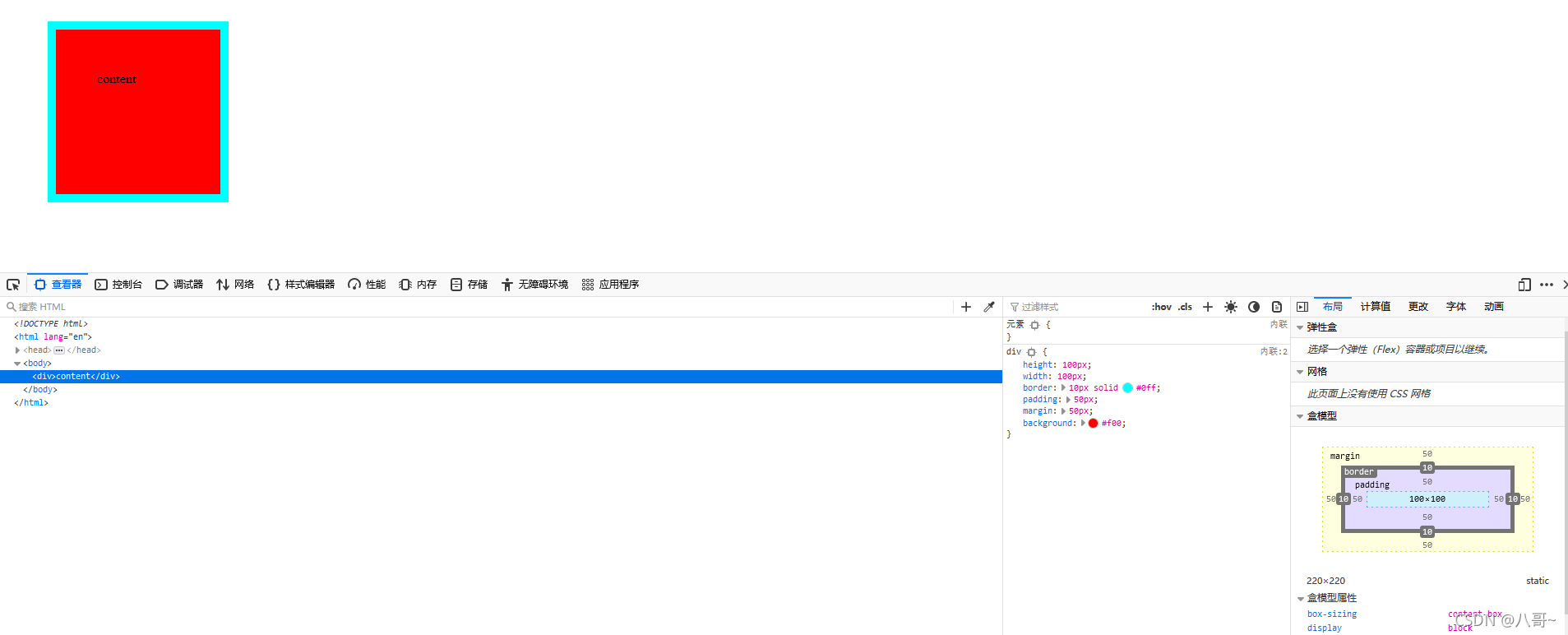Select the 更改 changes tab
The height and width of the screenshot is (635, 1568).
[x=1418, y=307]
